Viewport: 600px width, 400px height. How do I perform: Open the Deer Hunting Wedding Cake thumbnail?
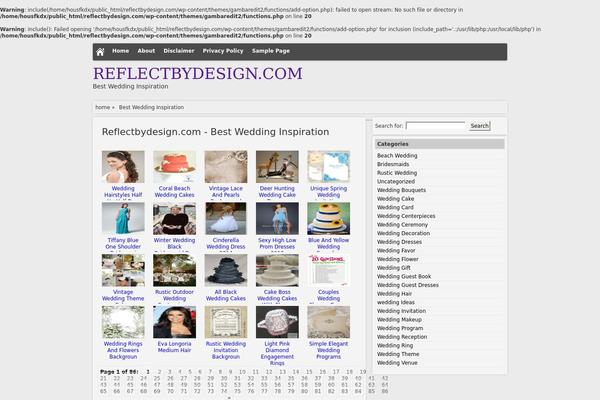pyautogui.click(x=277, y=167)
